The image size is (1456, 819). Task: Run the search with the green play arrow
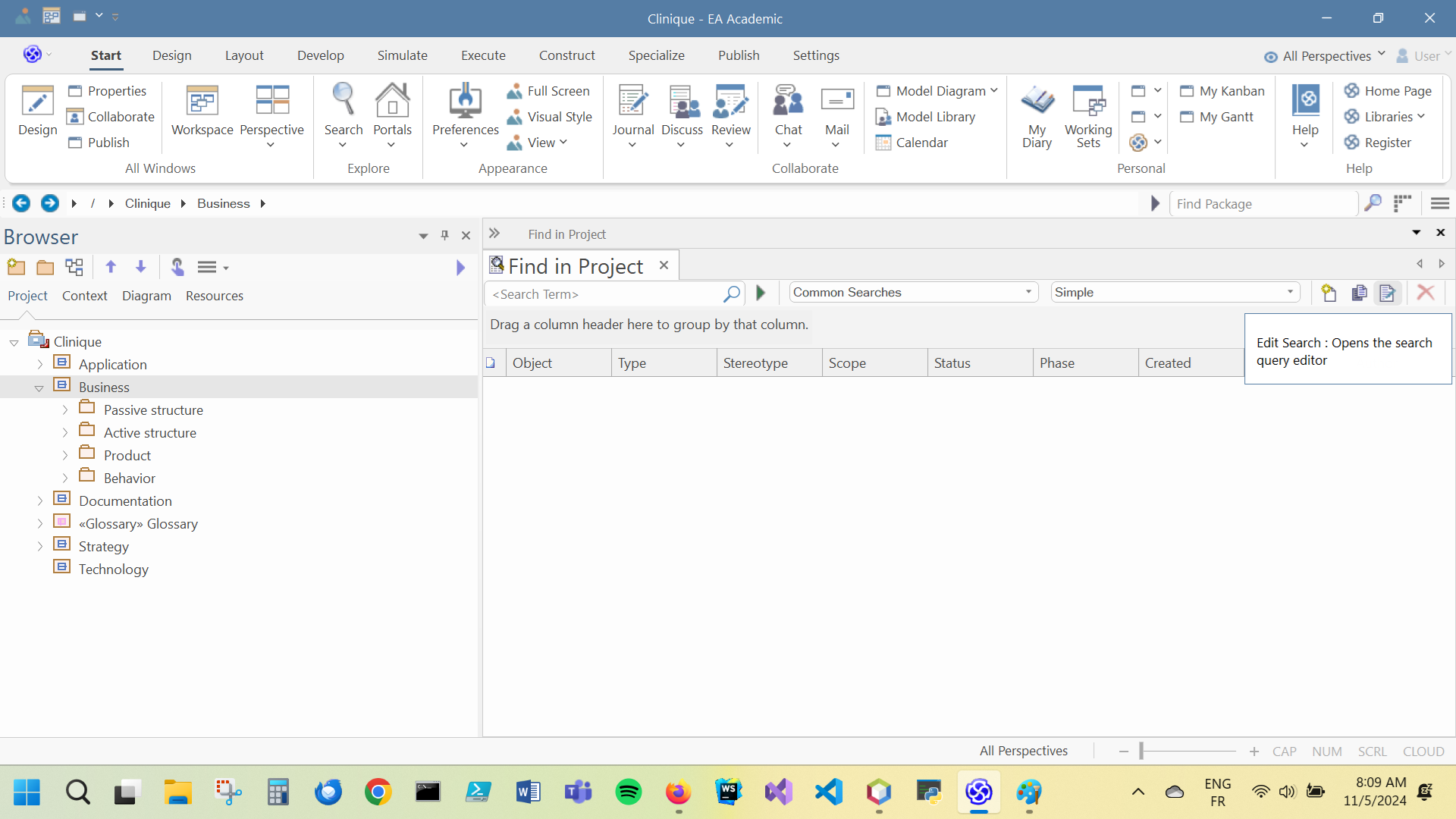[761, 293]
